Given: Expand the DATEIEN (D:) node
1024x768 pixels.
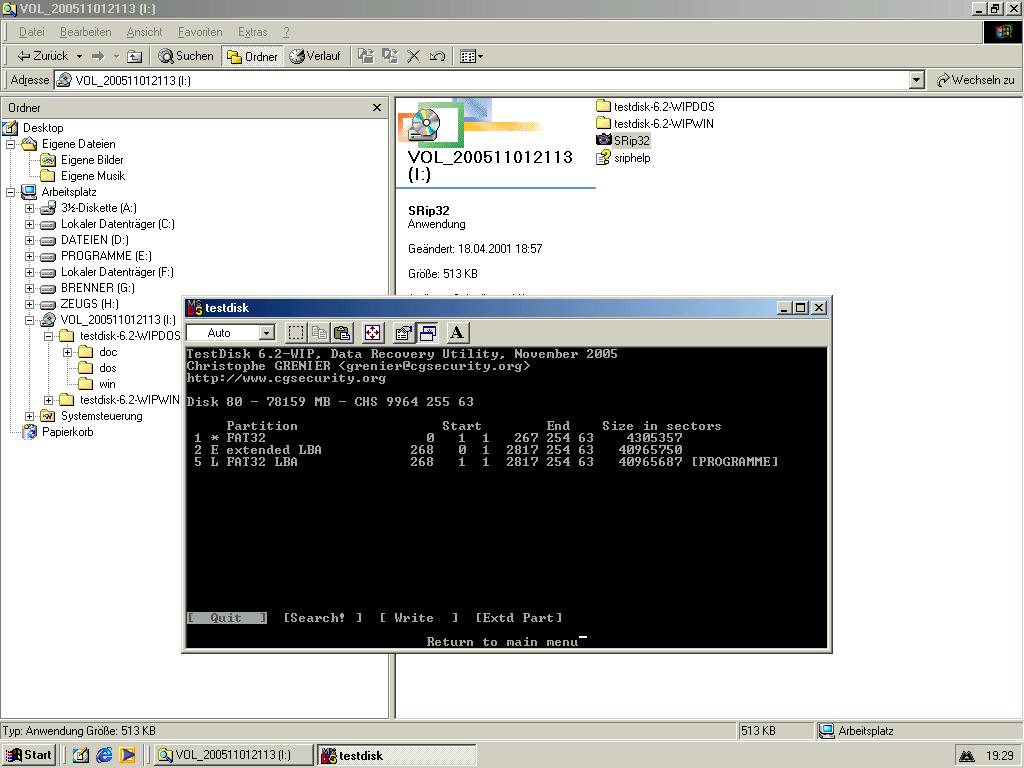Looking at the screenshot, I should pos(29,240).
